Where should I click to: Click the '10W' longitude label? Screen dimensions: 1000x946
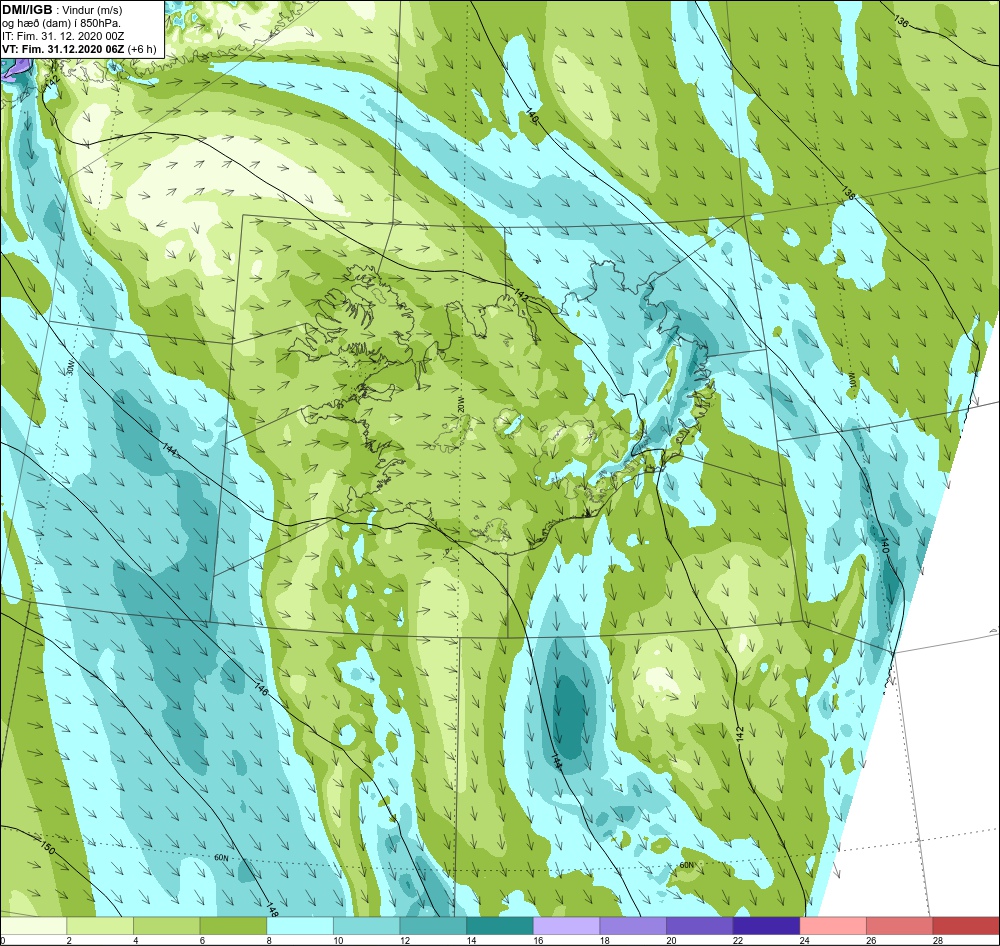coord(851,381)
